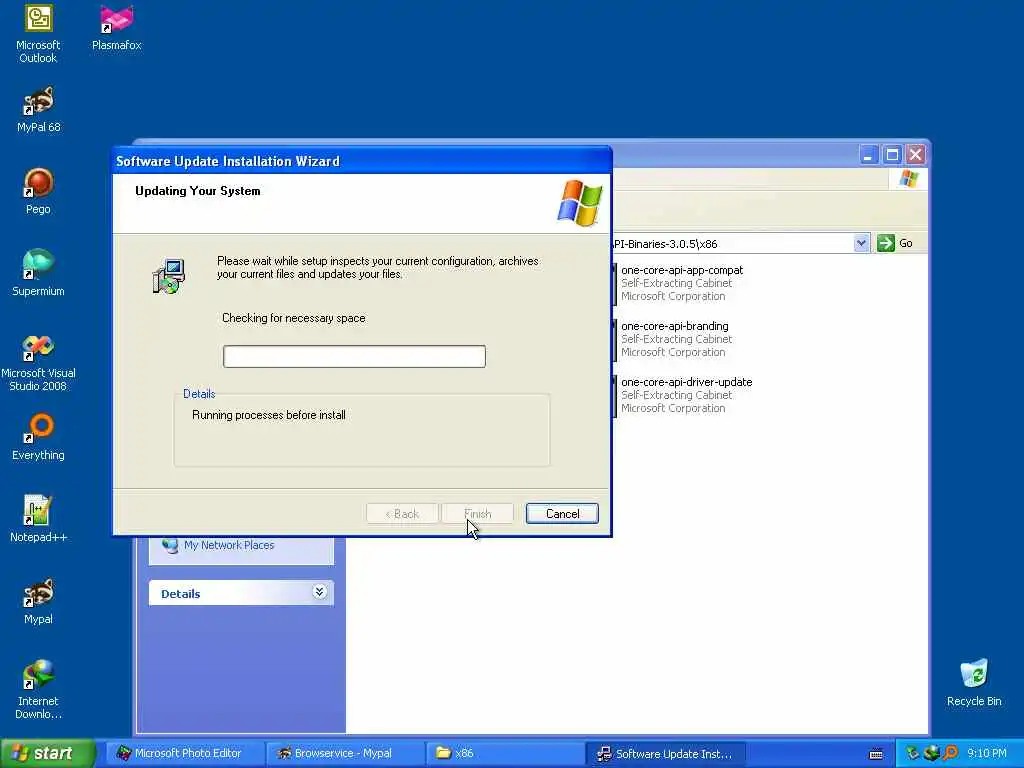Click the Go button label in Explorer
Viewport: 1024px width, 768px height.
(x=906, y=244)
